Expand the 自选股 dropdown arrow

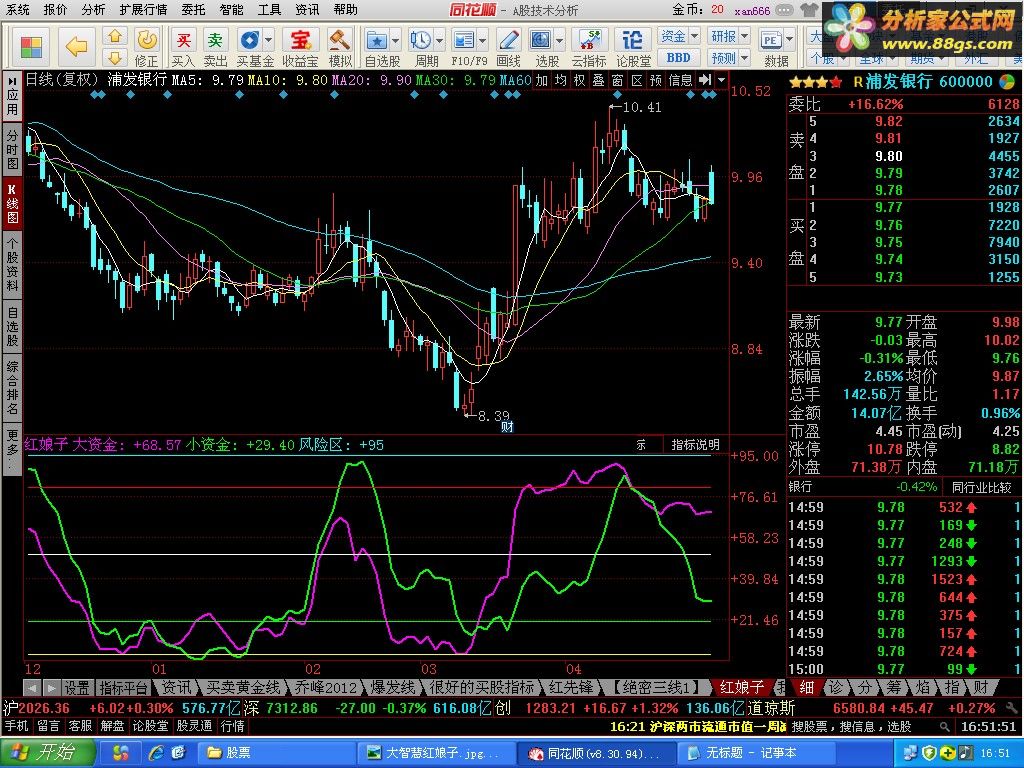(396, 40)
